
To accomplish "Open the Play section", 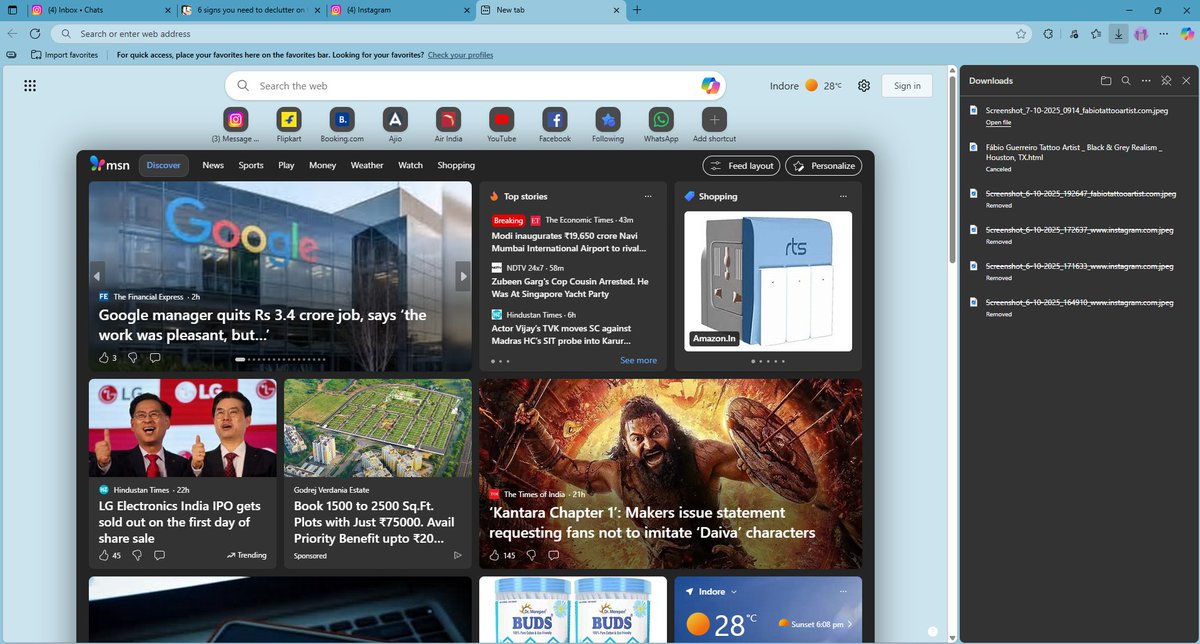I will 286,165.
